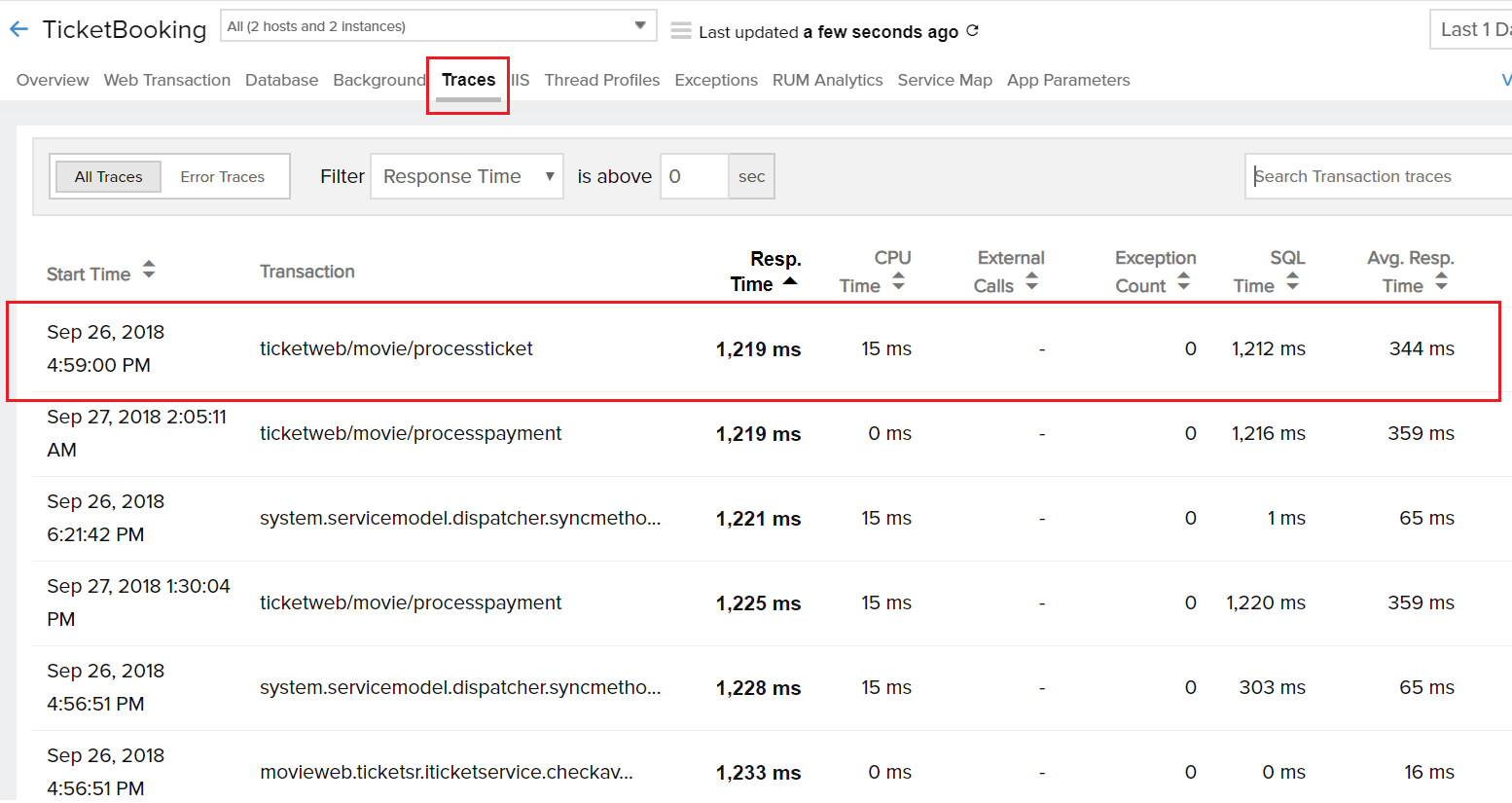Click the 344 ms average response value
This screenshot has width=1512, height=803.
tap(1422, 348)
